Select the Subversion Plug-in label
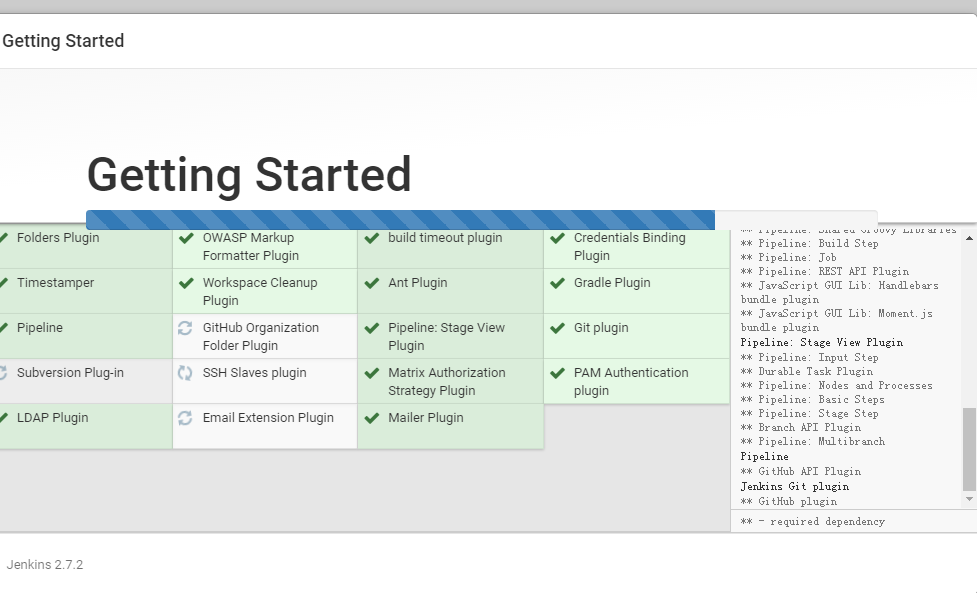 (x=70, y=372)
